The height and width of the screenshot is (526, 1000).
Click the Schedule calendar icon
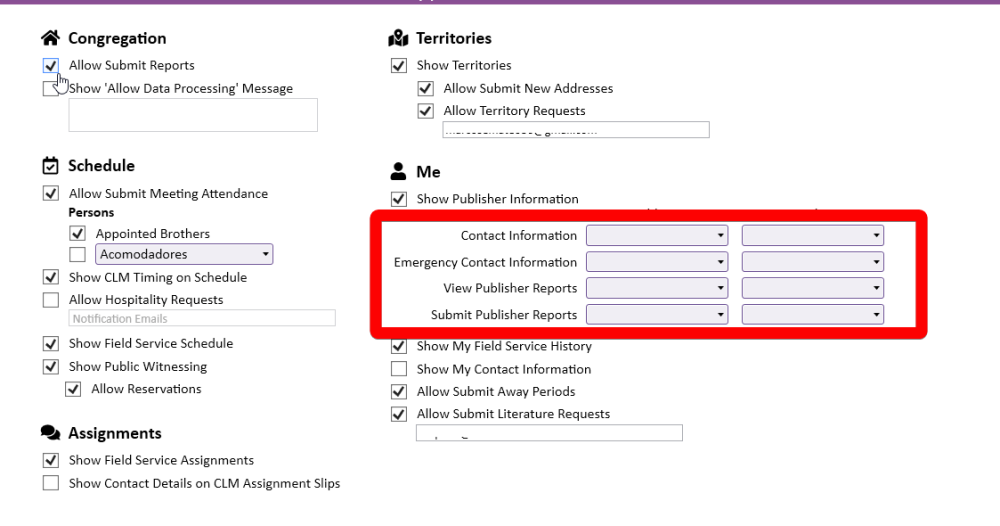tap(50, 166)
